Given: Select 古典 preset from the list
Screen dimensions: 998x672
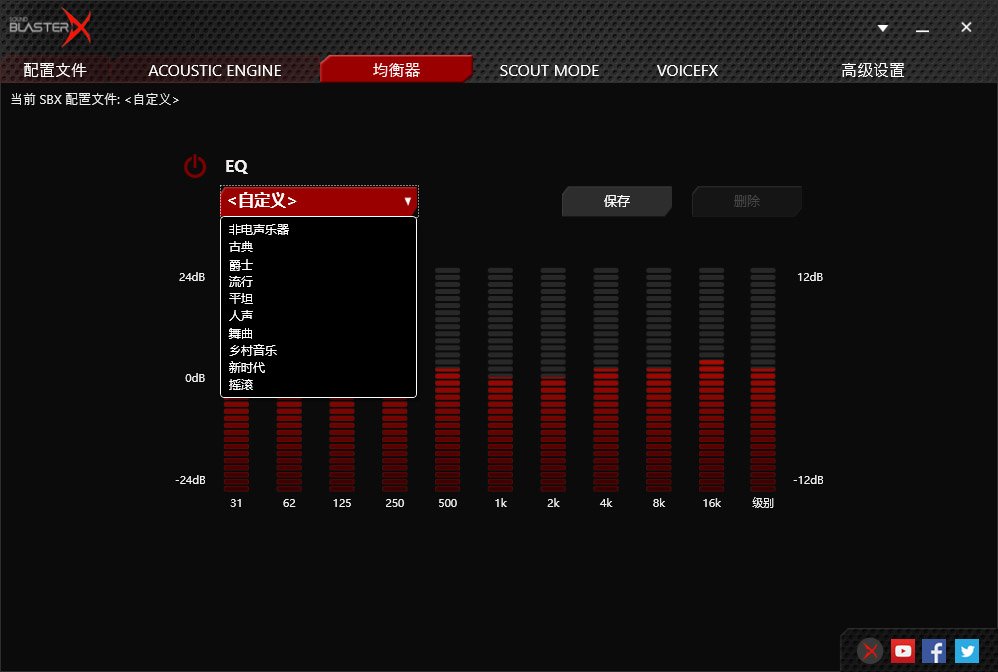Looking at the screenshot, I should [x=241, y=247].
